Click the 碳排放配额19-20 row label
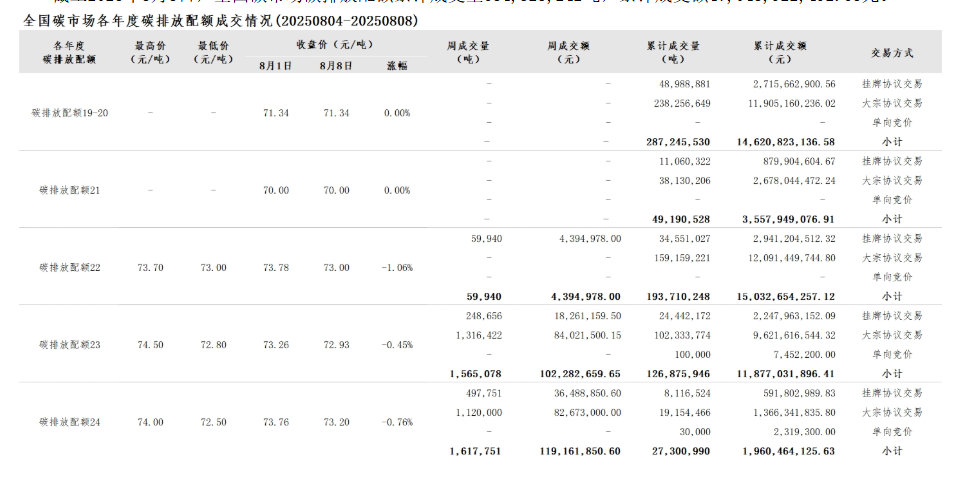Image resolution: width=960 pixels, height=477 pixels. point(70,113)
